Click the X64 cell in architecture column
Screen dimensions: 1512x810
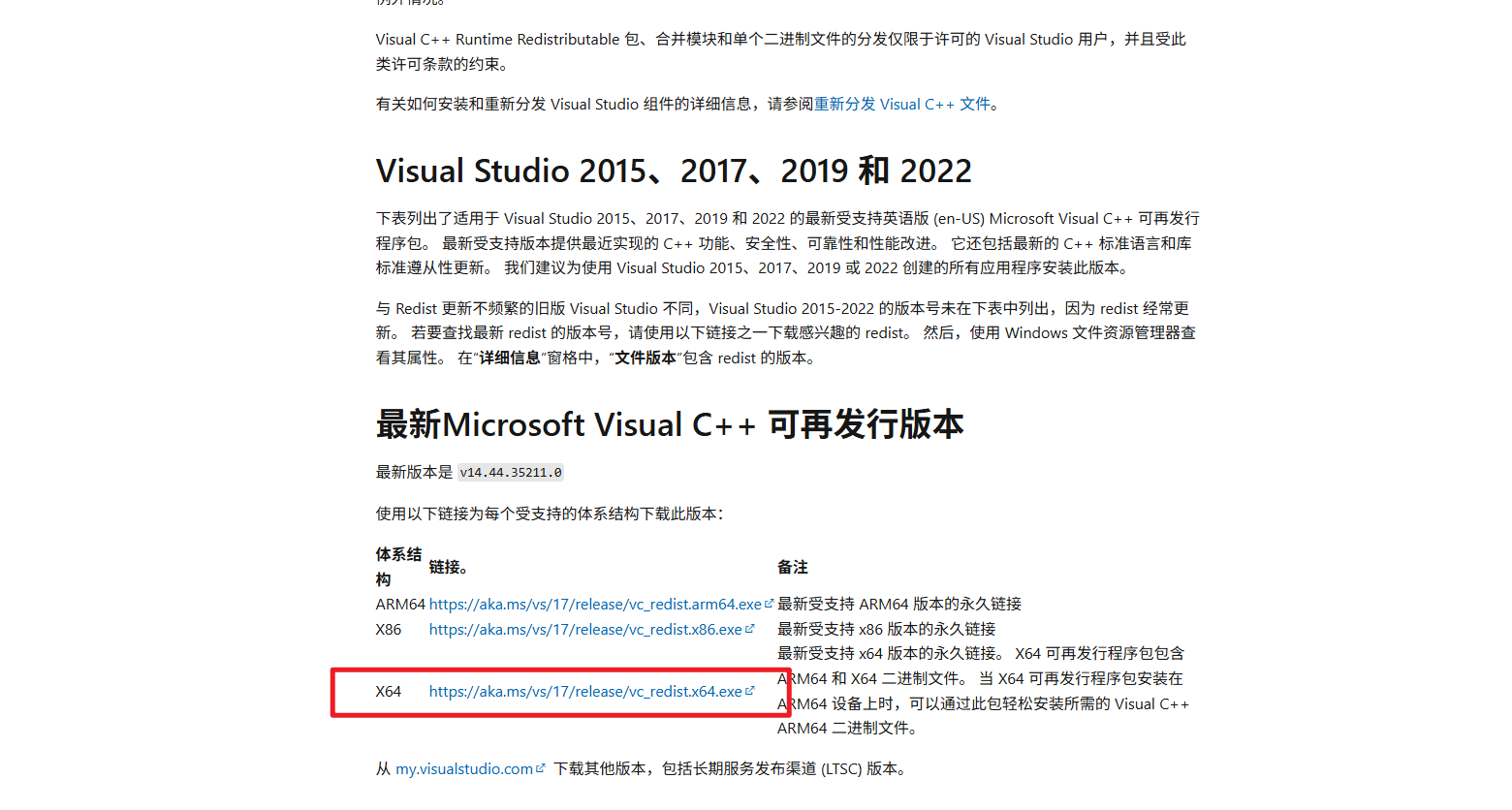pos(389,691)
